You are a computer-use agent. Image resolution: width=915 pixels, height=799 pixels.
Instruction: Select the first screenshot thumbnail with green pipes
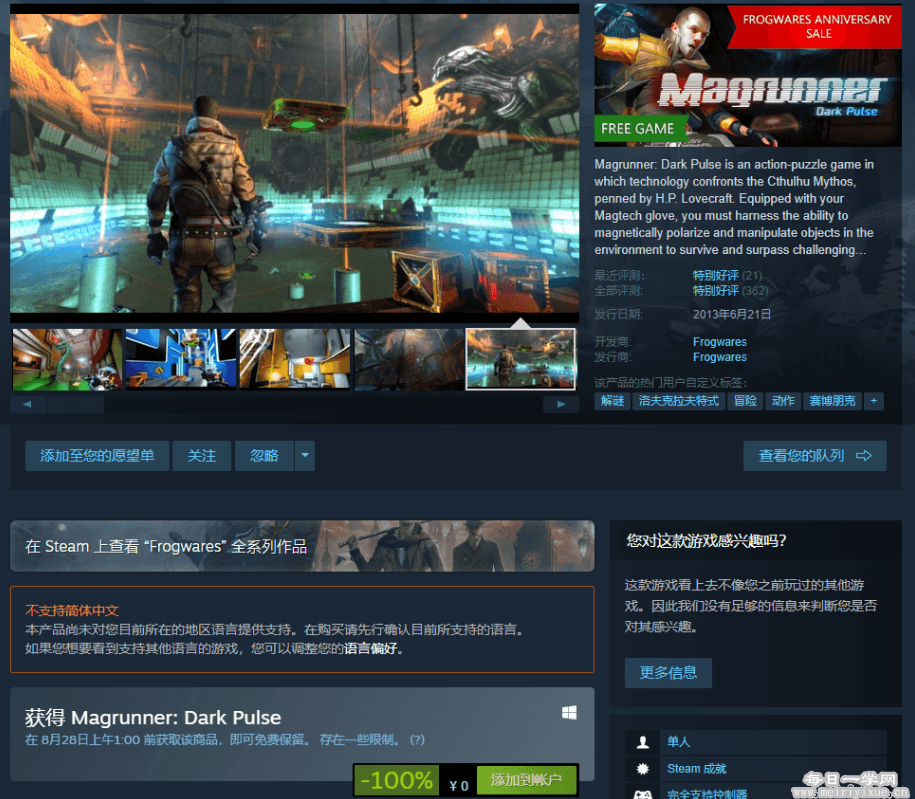point(67,360)
